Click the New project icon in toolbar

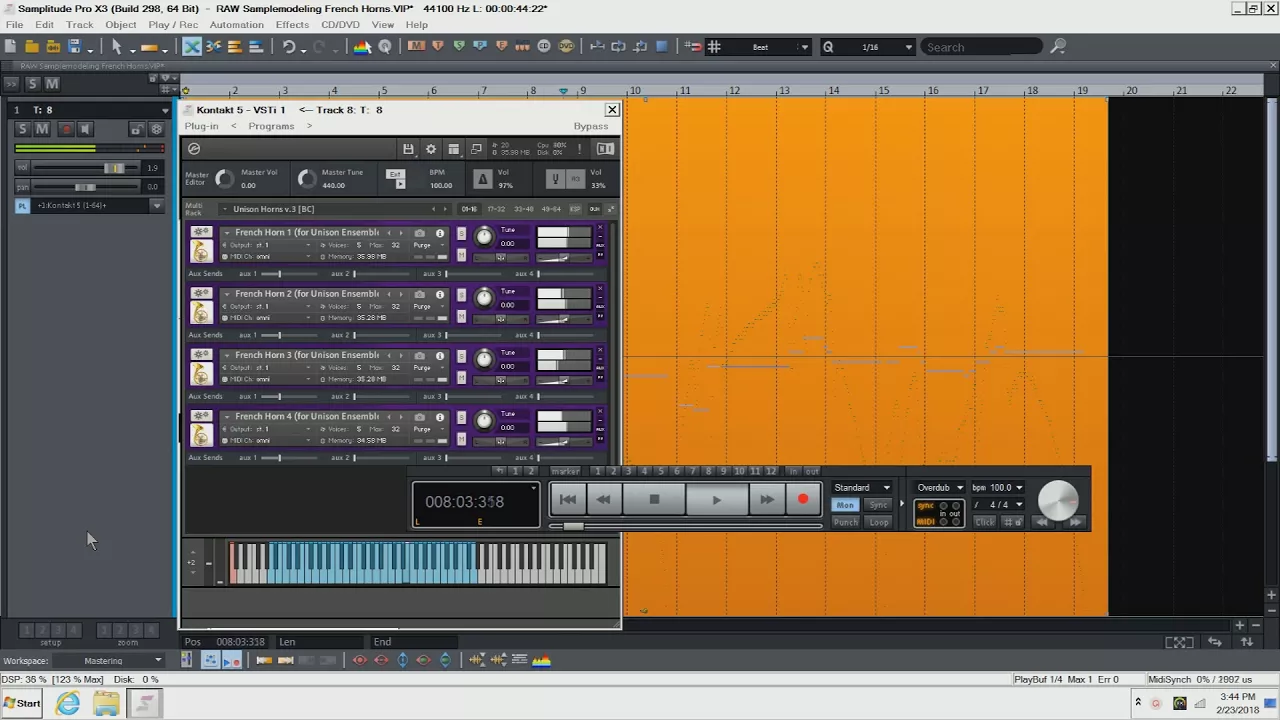pyautogui.click(x=10, y=47)
